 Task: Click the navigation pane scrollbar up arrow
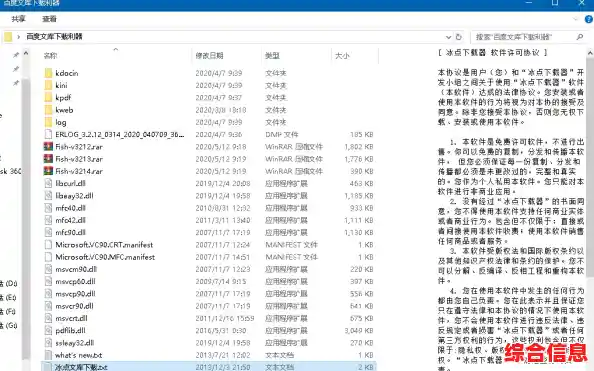coord(26,53)
